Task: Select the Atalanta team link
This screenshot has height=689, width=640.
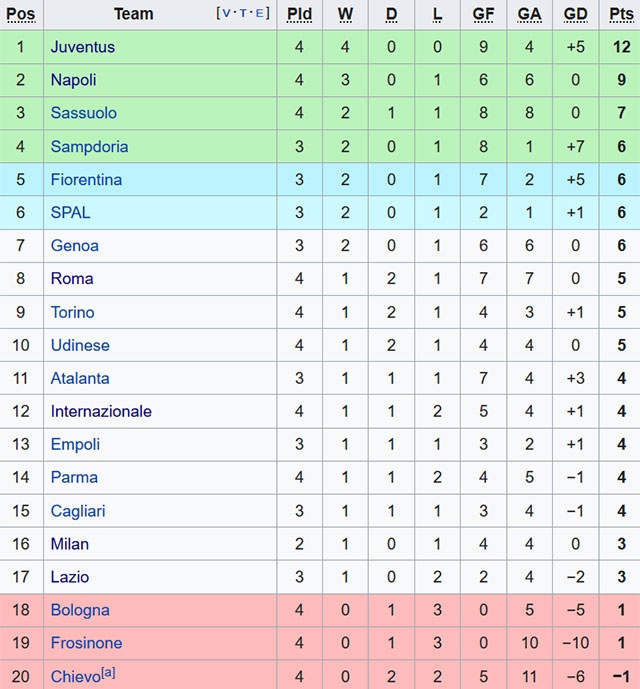Action: click(x=81, y=378)
